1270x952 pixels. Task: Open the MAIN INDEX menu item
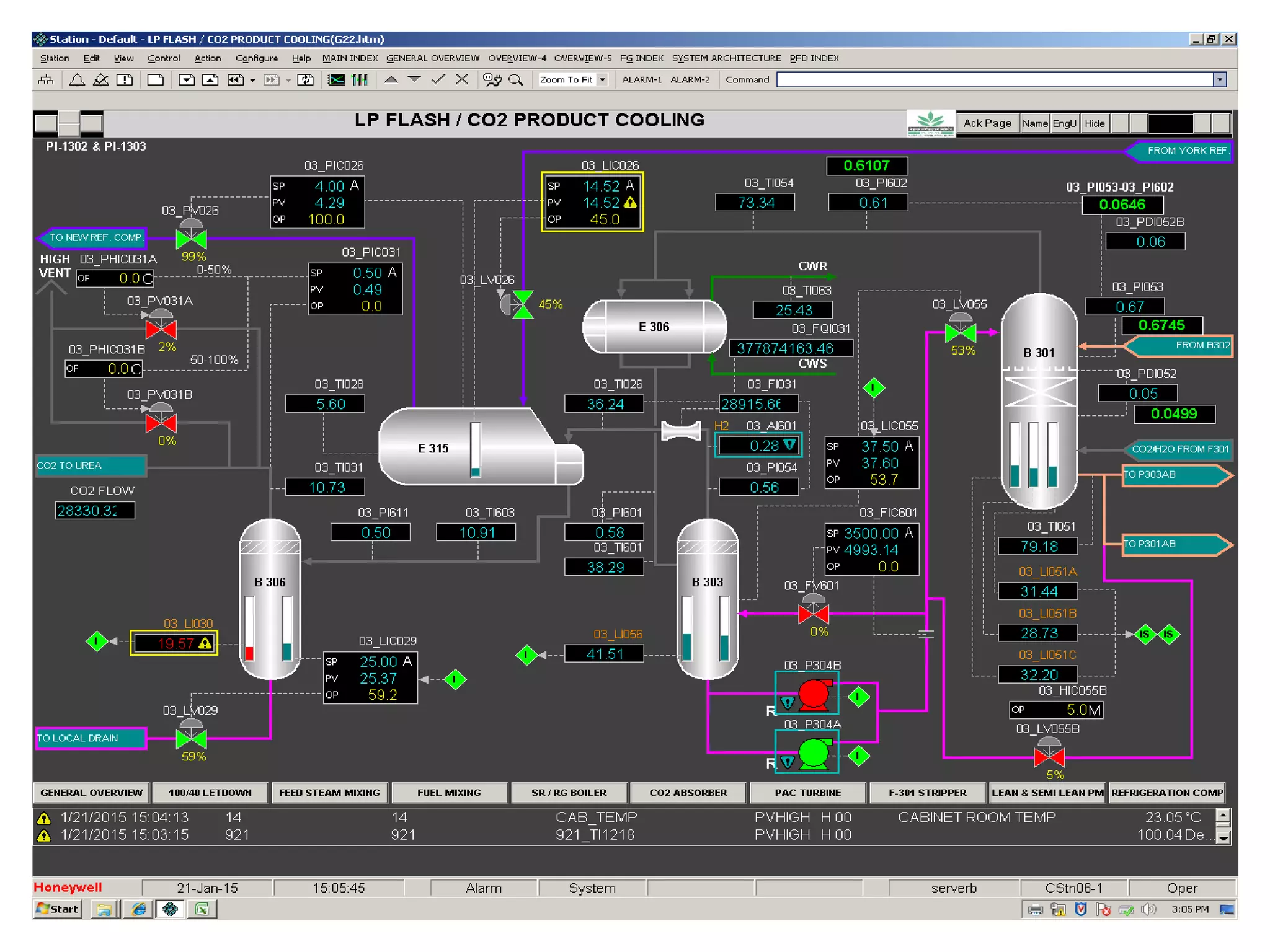click(350, 58)
